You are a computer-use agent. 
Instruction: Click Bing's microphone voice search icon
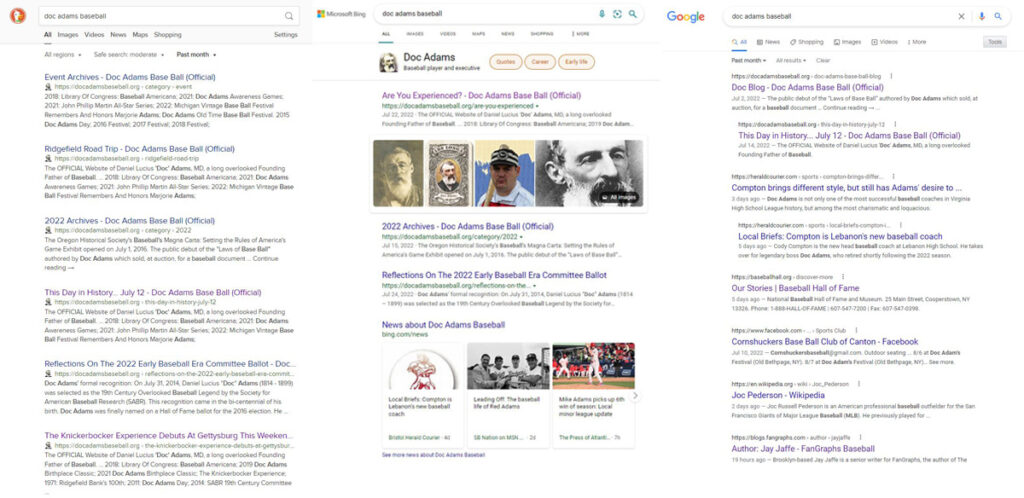pos(601,14)
